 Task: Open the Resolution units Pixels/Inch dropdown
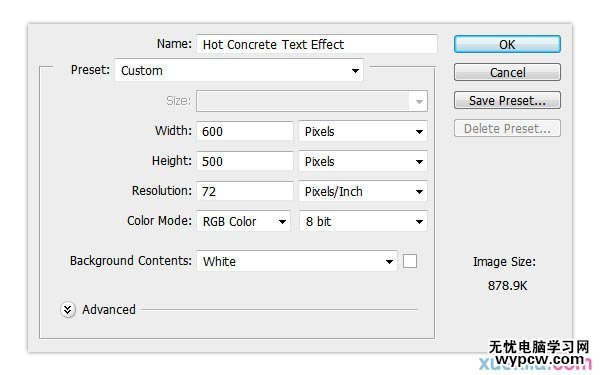pos(363,191)
